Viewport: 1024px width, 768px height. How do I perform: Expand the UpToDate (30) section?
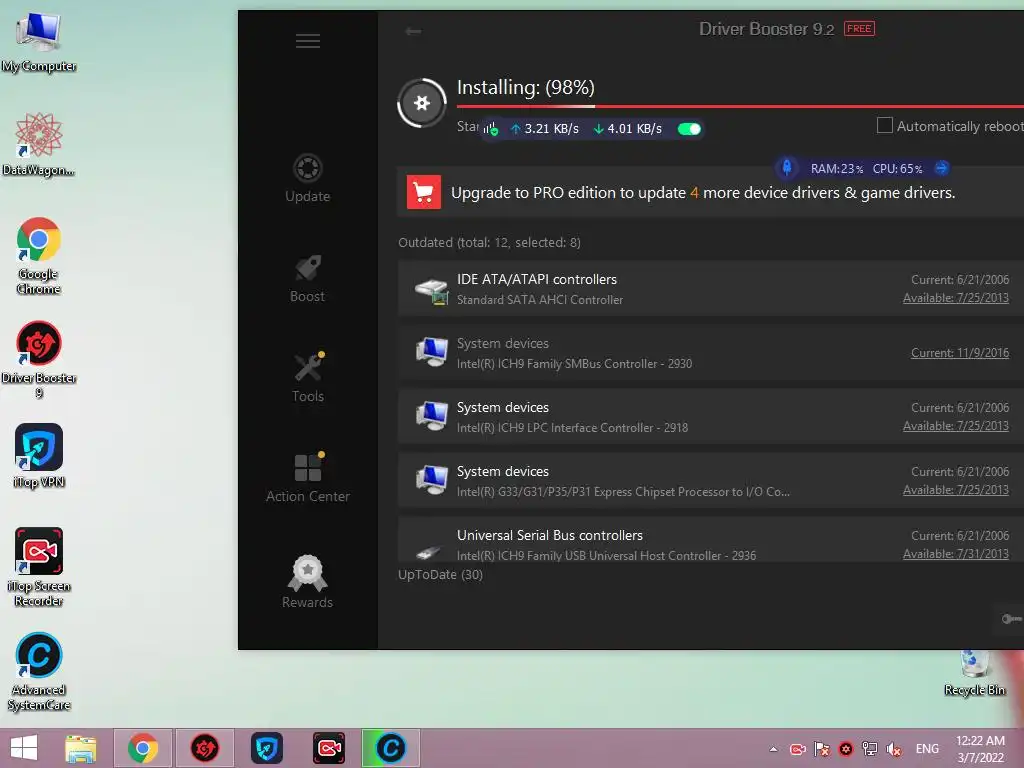point(440,575)
